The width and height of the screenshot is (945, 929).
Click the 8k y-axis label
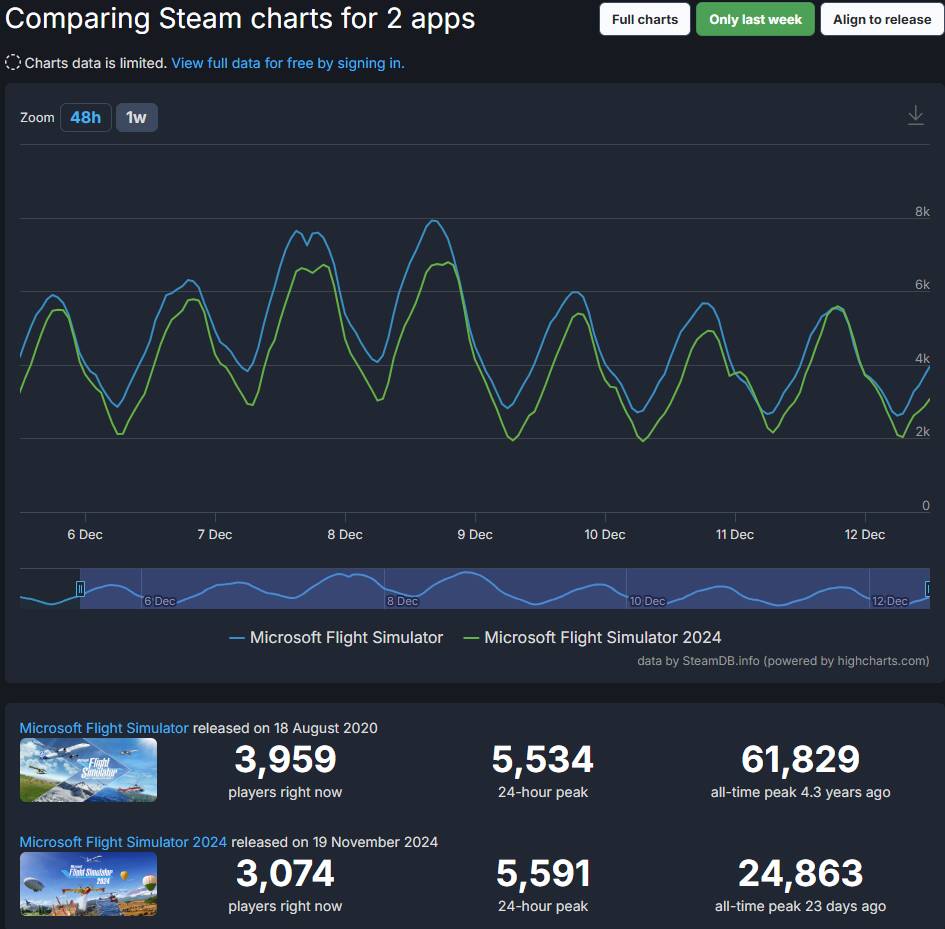[922, 212]
